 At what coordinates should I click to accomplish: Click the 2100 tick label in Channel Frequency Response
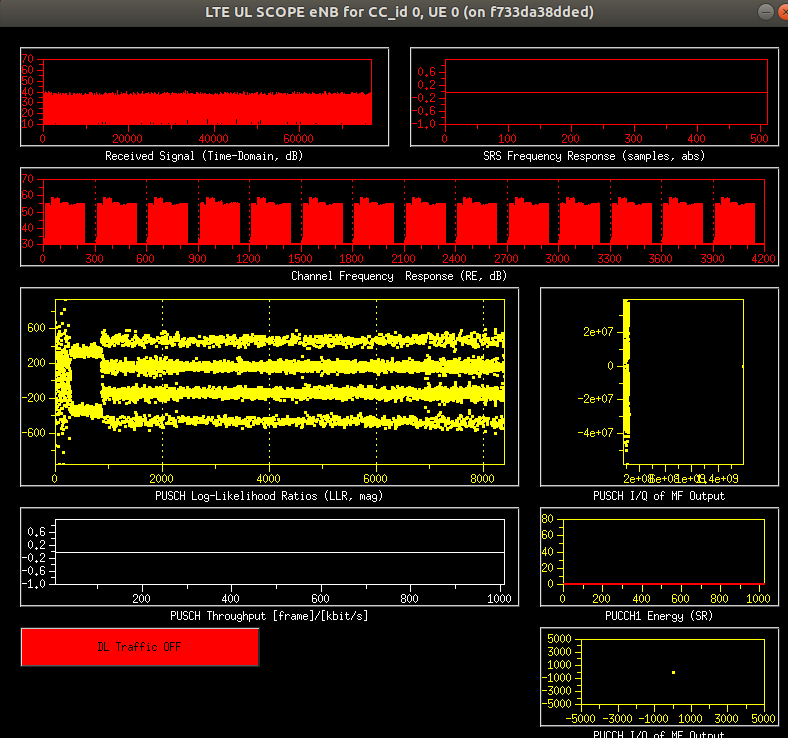(403, 259)
